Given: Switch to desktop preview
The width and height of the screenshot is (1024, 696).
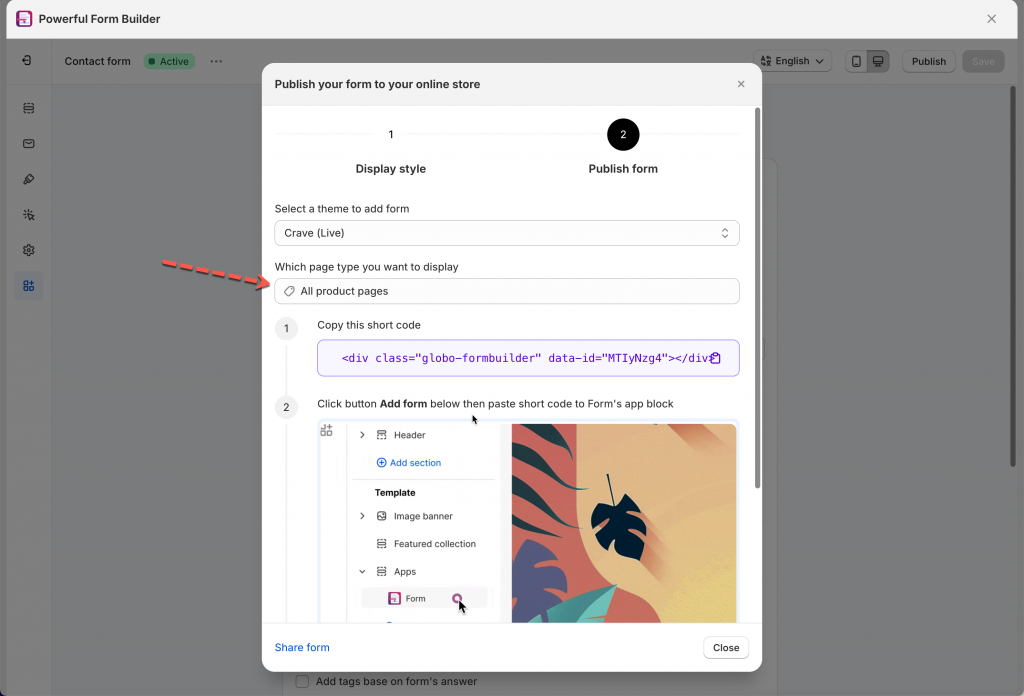Looking at the screenshot, I should 878,61.
